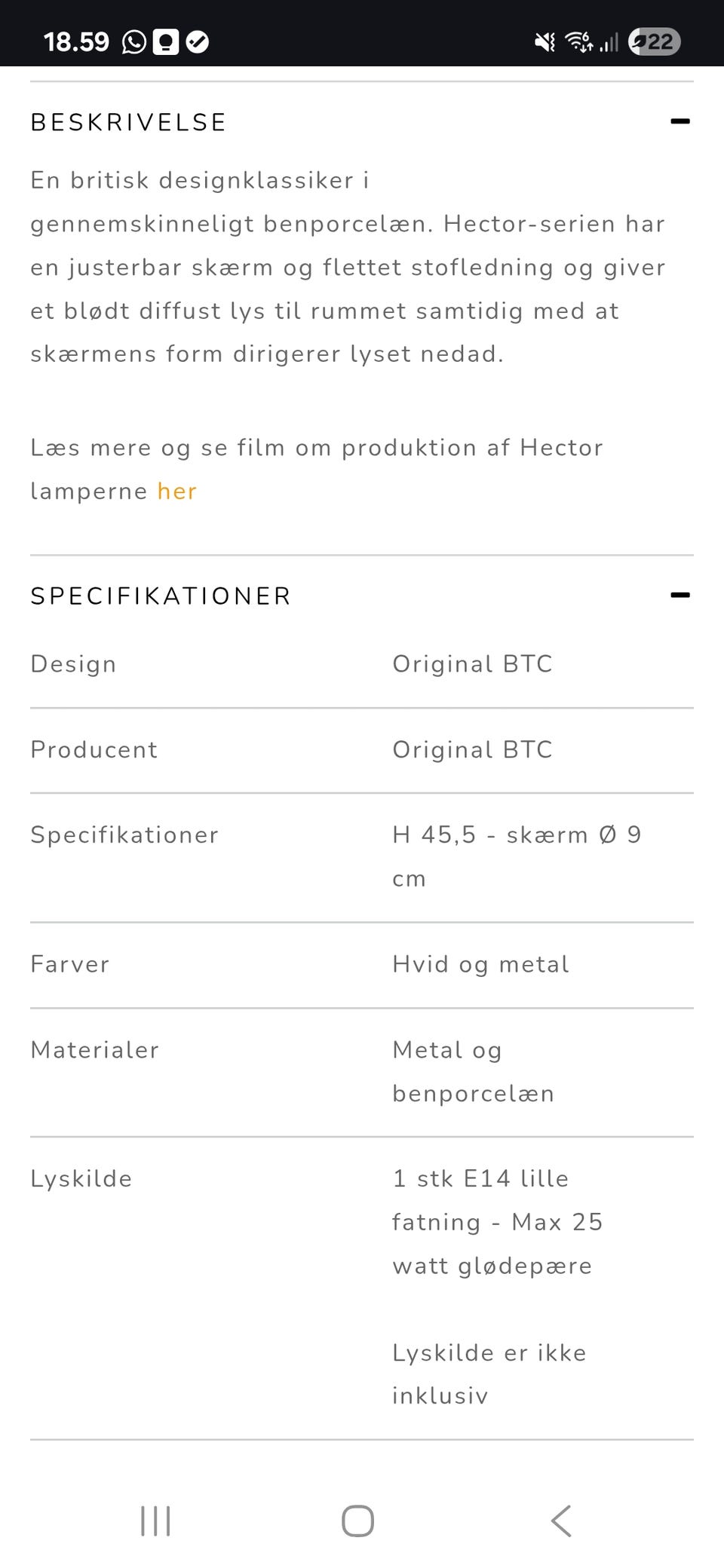
Task: Open the orange "her" link
Action: click(x=176, y=492)
